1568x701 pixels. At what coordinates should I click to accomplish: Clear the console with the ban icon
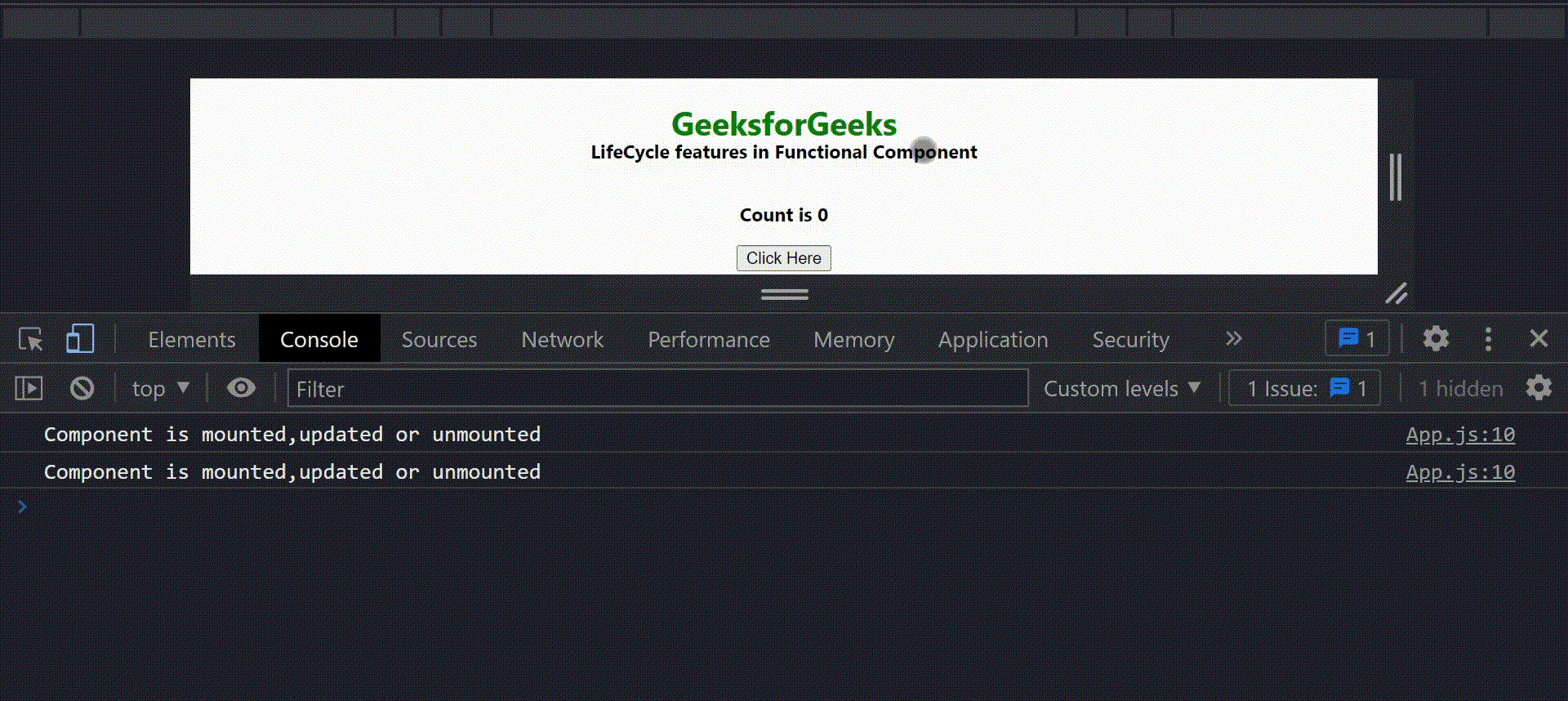(x=82, y=389)
